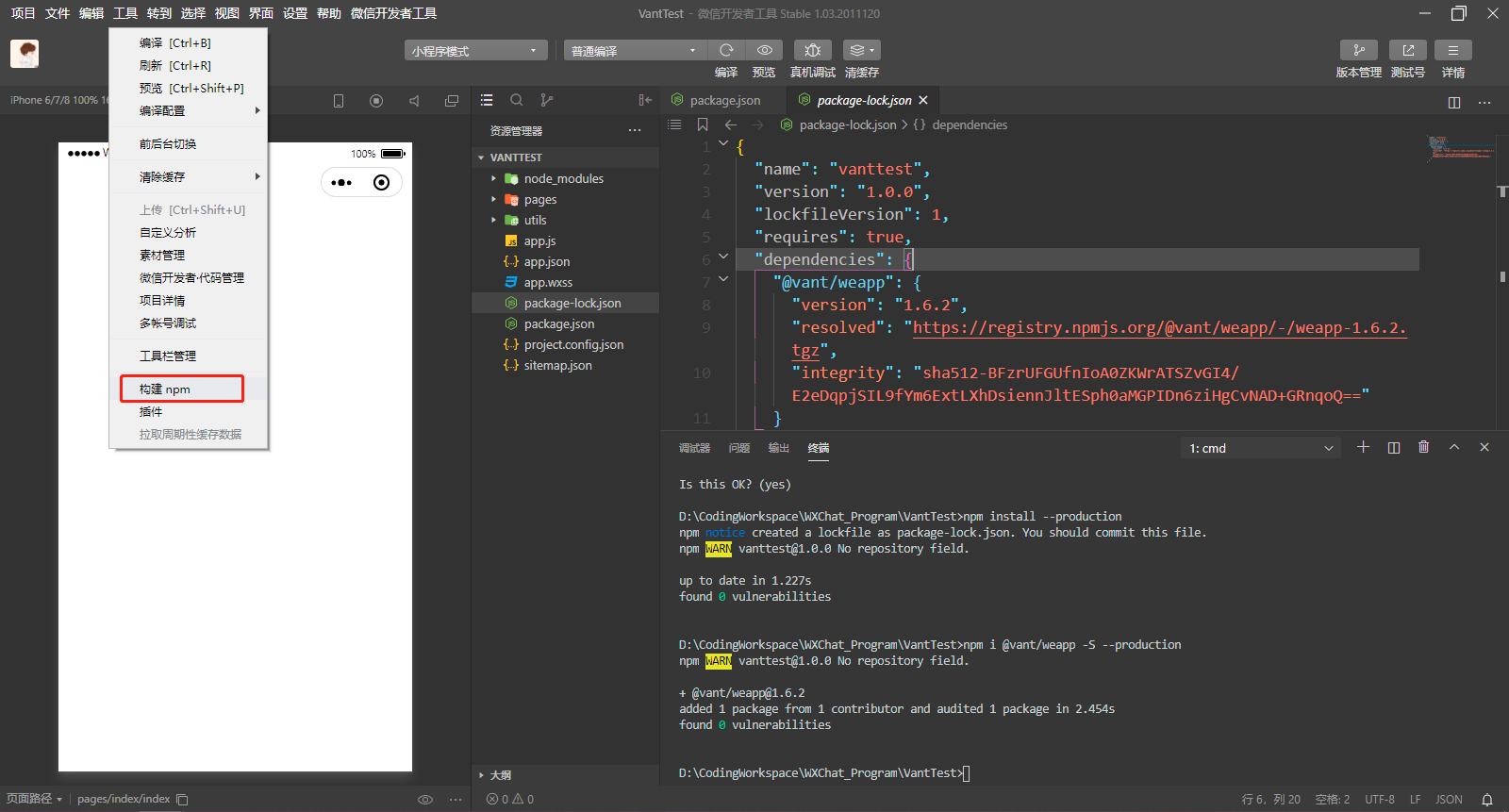Open the search icon in sidebar
This screenshot has height=812, width=1509.
517,100
